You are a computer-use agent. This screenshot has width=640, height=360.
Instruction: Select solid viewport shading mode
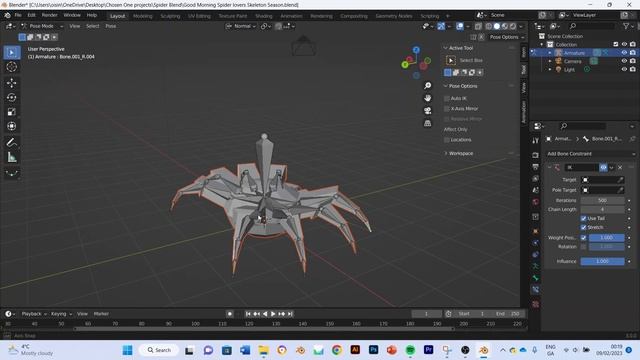pos(497,26)
